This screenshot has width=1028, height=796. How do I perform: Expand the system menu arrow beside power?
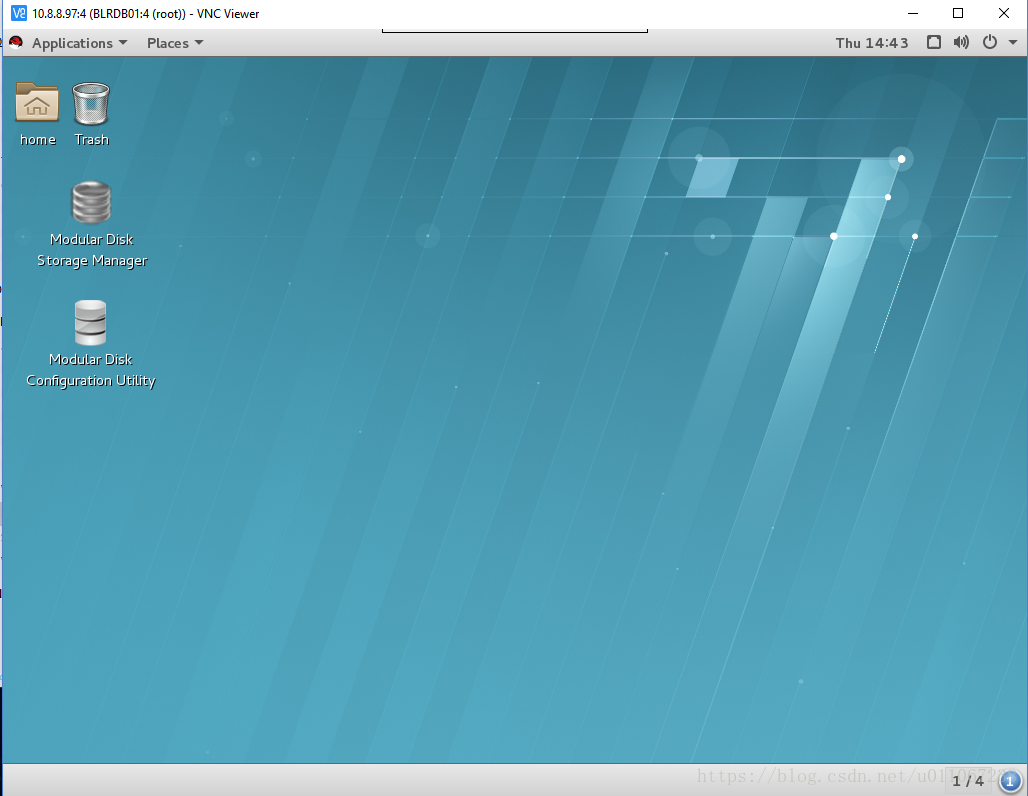[x=1013, y=43]
